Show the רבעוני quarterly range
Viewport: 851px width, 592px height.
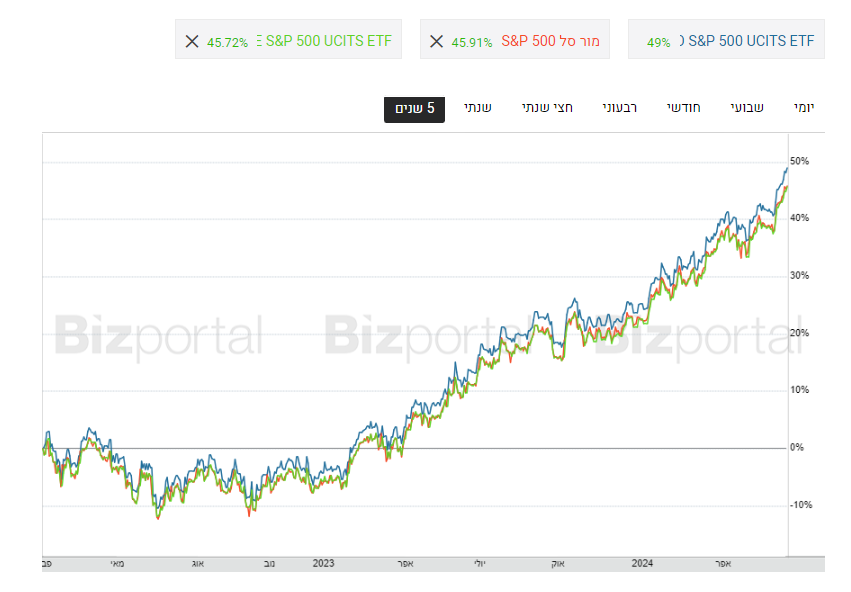[x=619, y=107]
